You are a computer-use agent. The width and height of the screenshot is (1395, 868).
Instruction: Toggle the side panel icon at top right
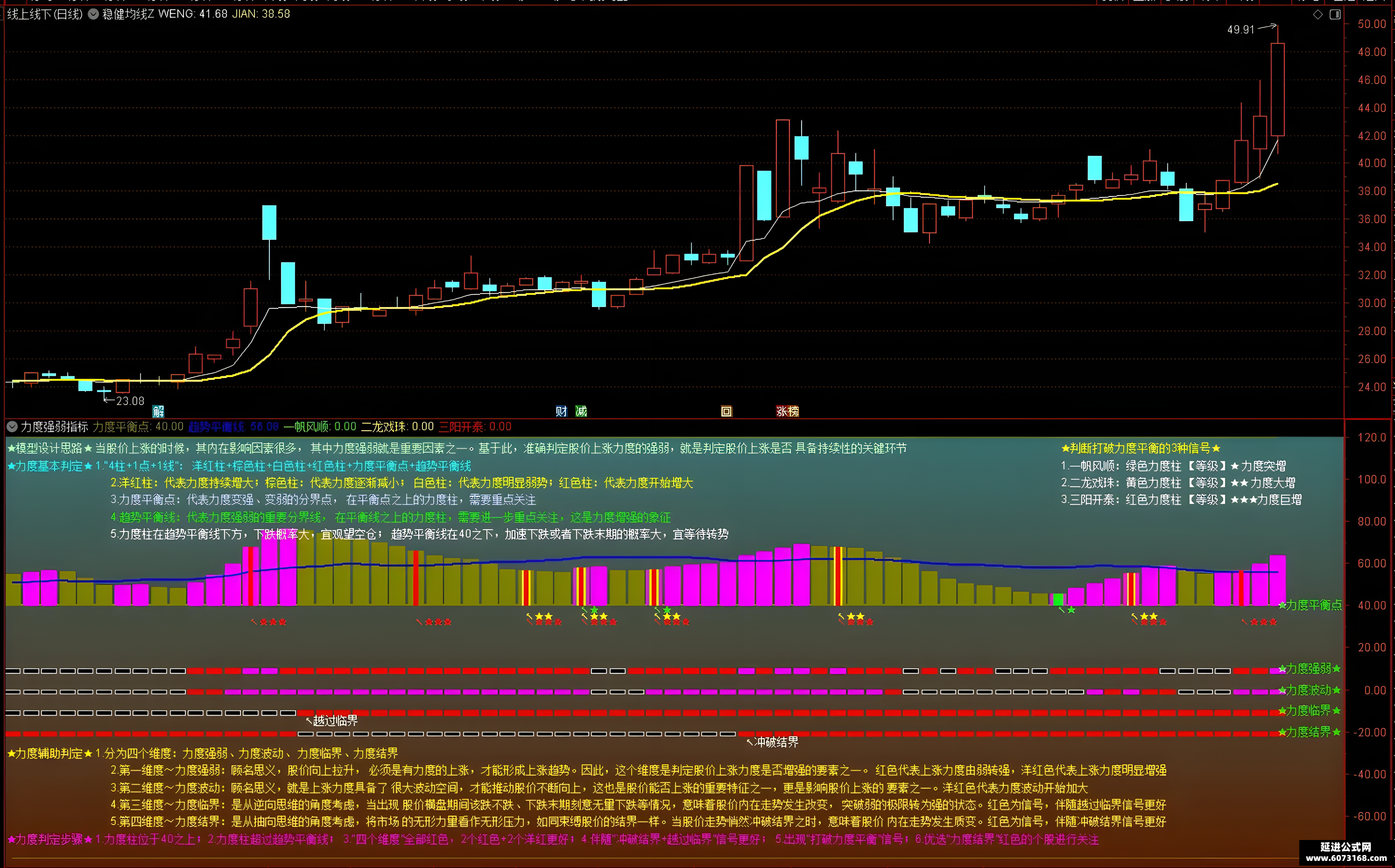coord(1335,14)
